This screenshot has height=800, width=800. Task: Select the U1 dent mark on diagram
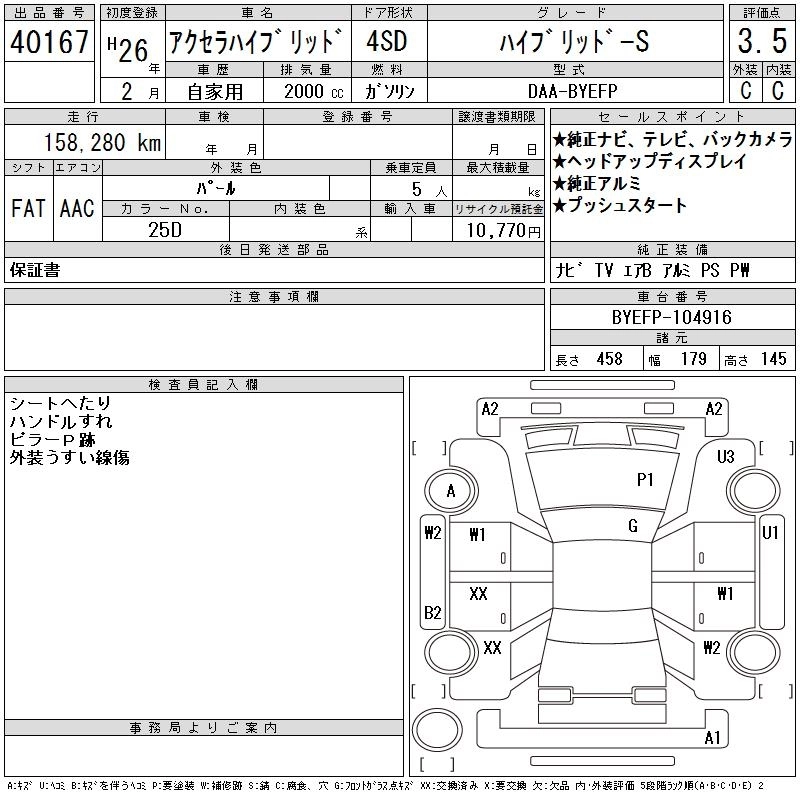click(770, 534)
